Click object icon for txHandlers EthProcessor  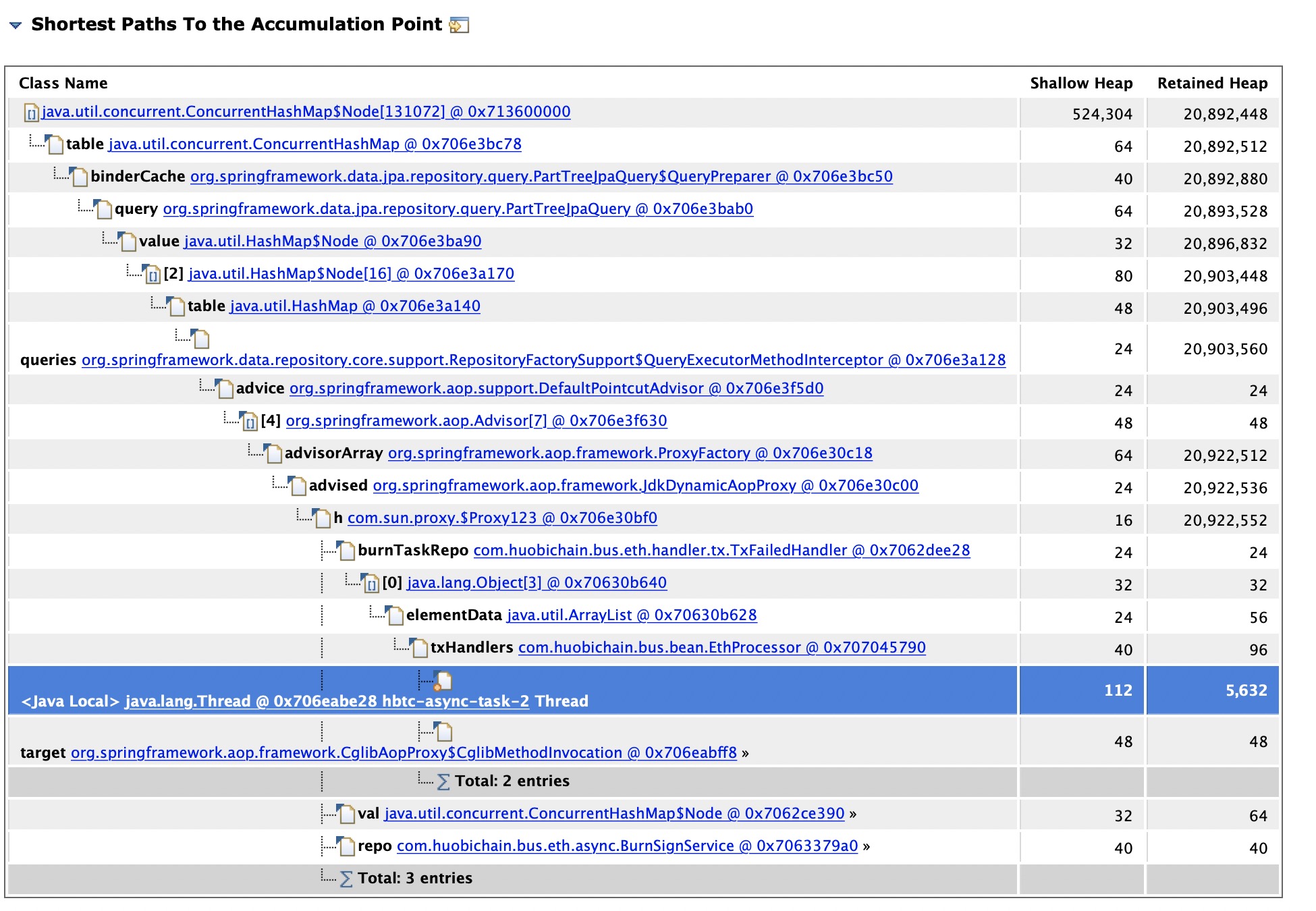(x=419, y=648)
